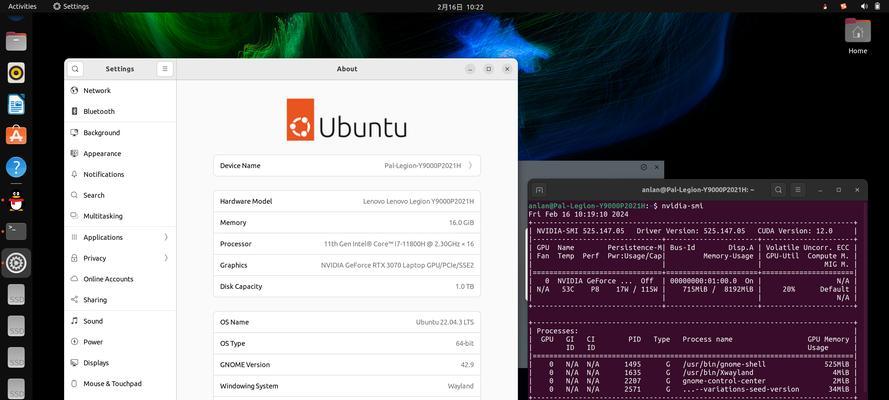
Task: Launch LibreOffice Writer from the dock
Action: pos(16,104)
